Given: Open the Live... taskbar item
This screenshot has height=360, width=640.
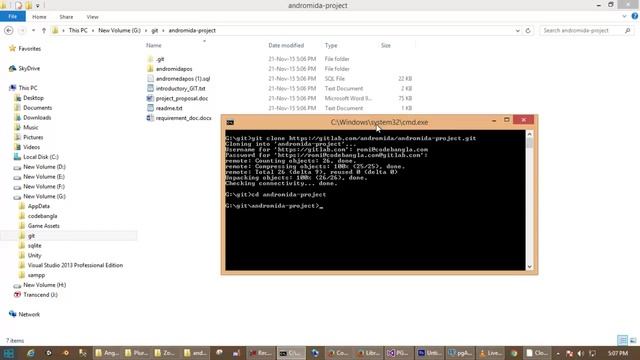Looking at the screenshot, I should 491,353.
